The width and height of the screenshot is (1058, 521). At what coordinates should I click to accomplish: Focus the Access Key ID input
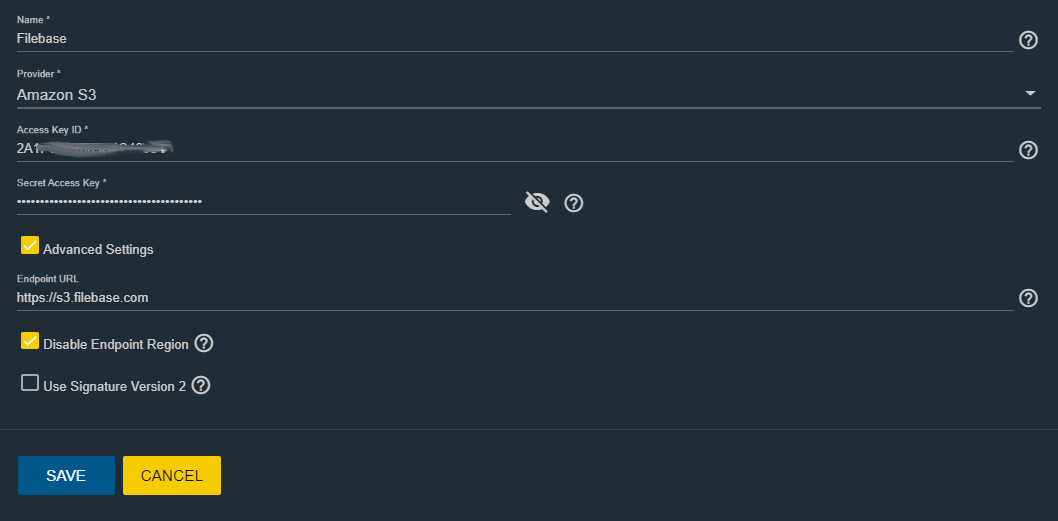tap(515, 149)
